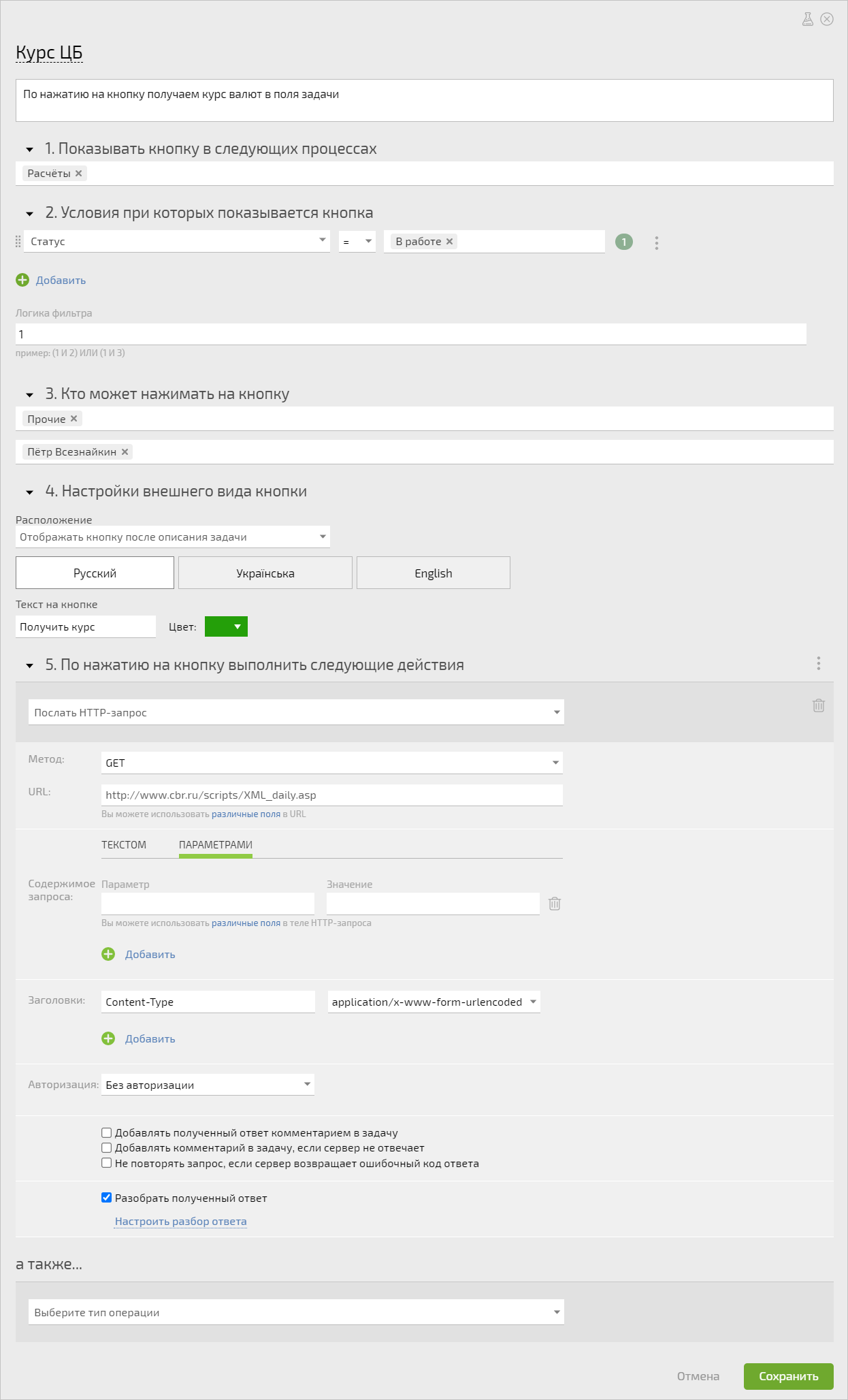The image size is (848, 1400).
Task: Edit the Текст на кнопке field
Action: (86, 626)
